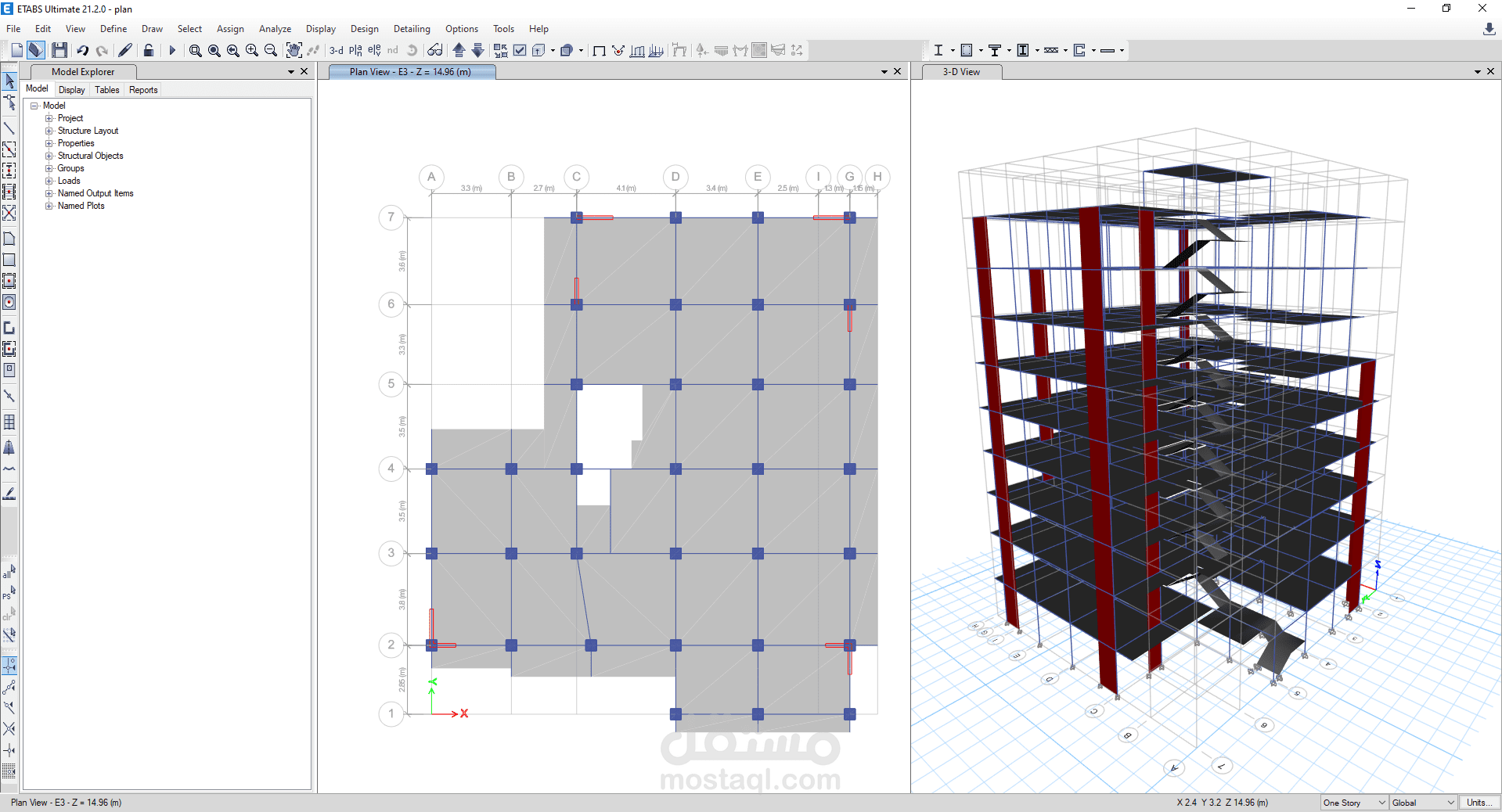Toggle Set Display Options checkbox icon
The height and width of the screenshot is (812, 1502).
click(520, 50)
